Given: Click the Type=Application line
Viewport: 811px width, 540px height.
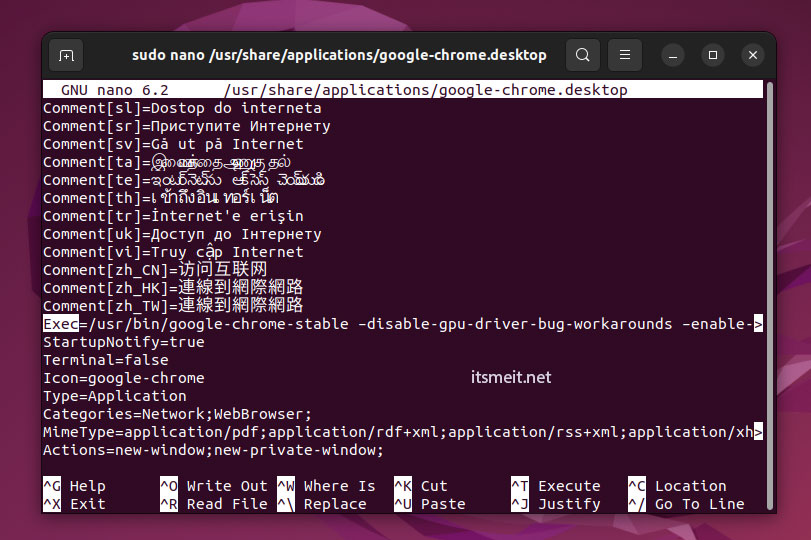Looking at the screenshot, I should pyautogui.click(x=114, y=396).
